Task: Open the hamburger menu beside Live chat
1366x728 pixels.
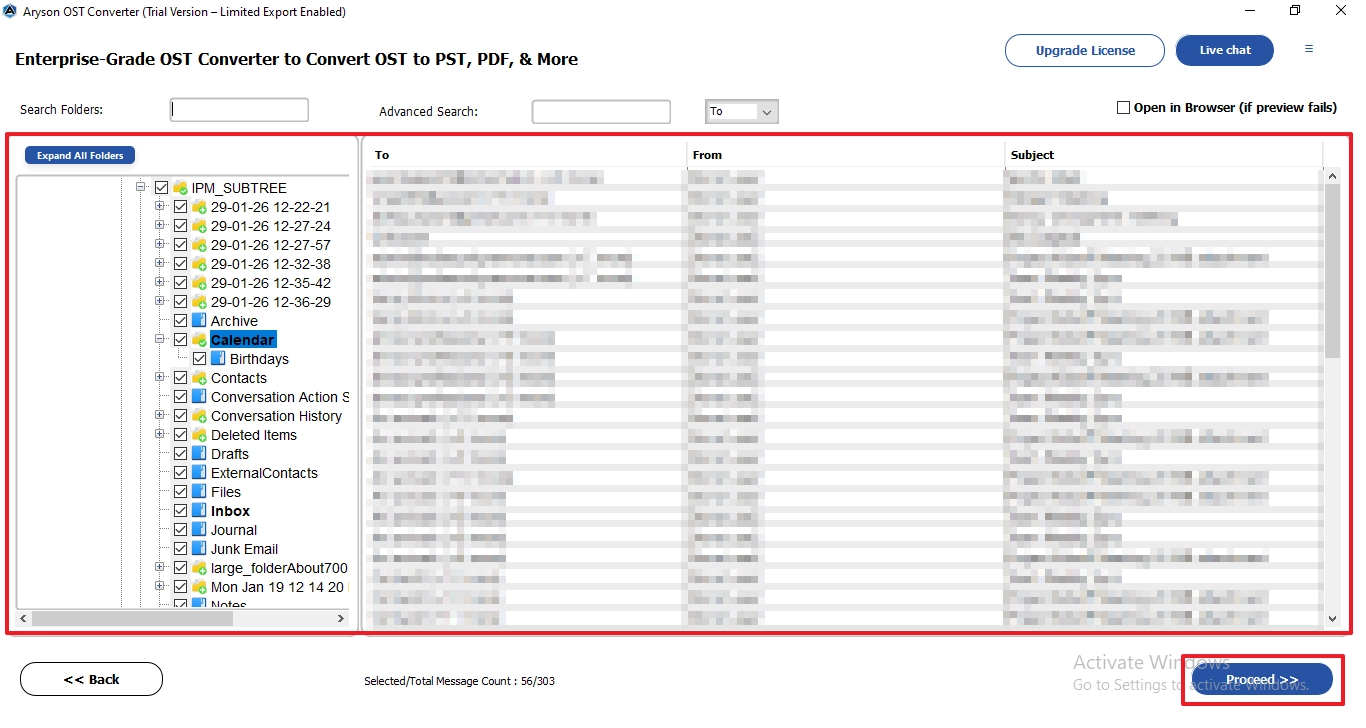Action: [x=1309, y=49]
